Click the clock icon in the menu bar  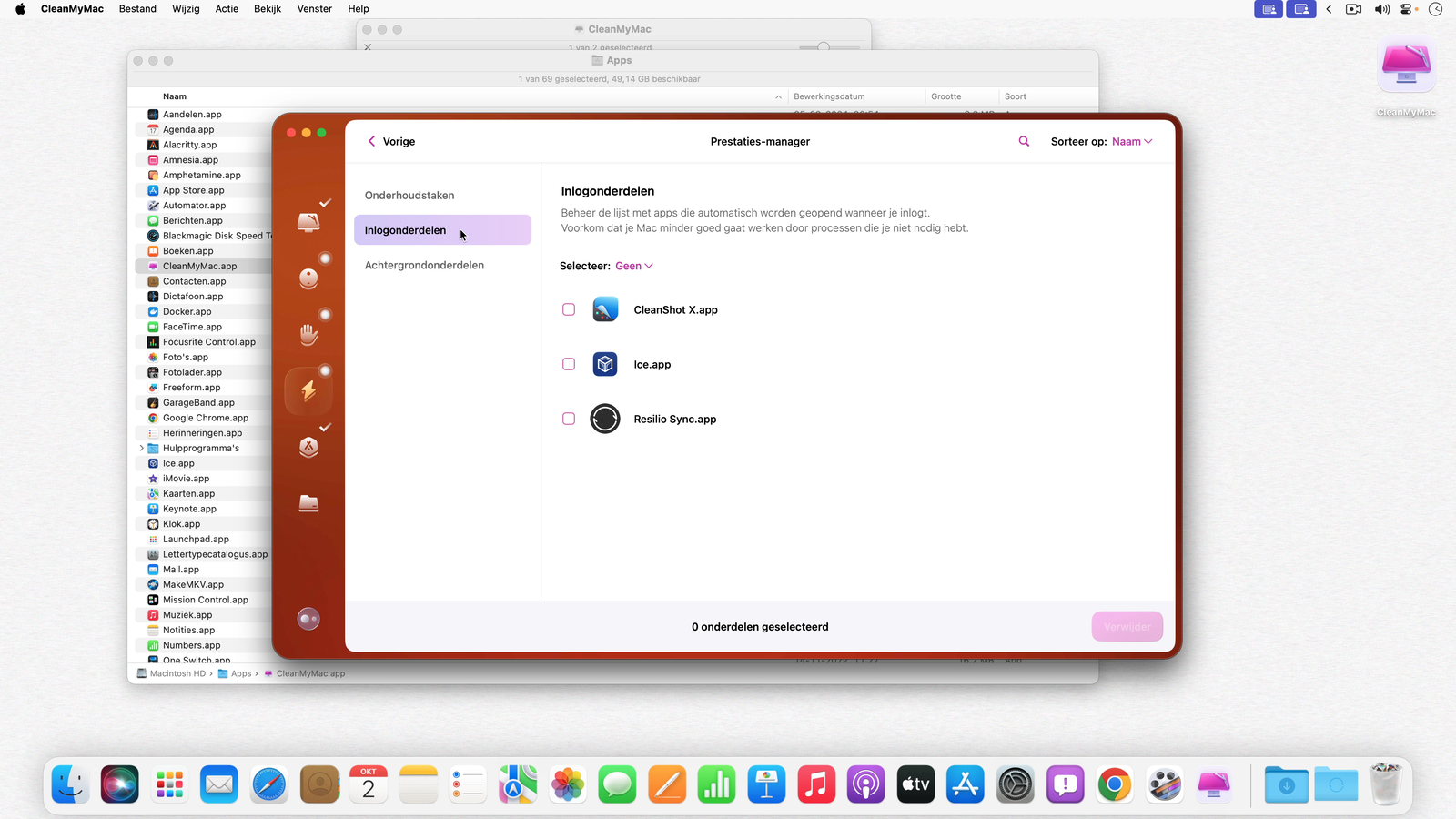[x=1436, y=9]
